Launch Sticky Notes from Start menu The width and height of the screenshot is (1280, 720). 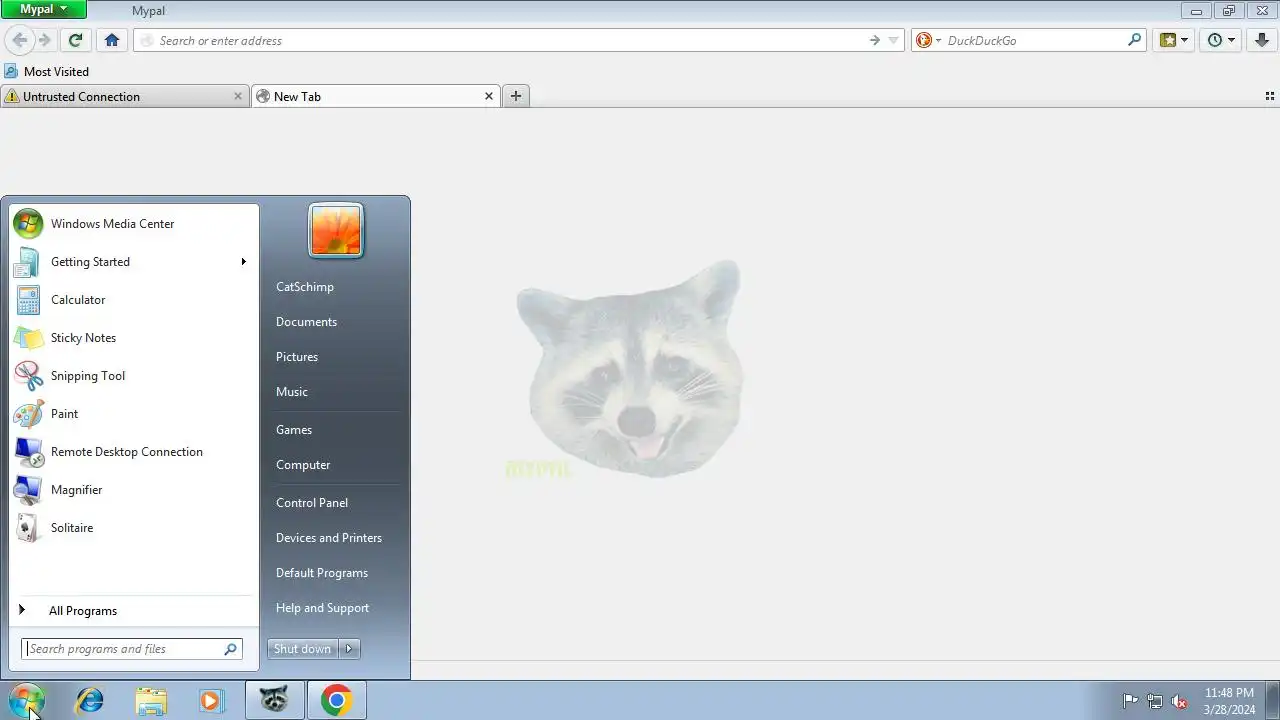[134, 338]
